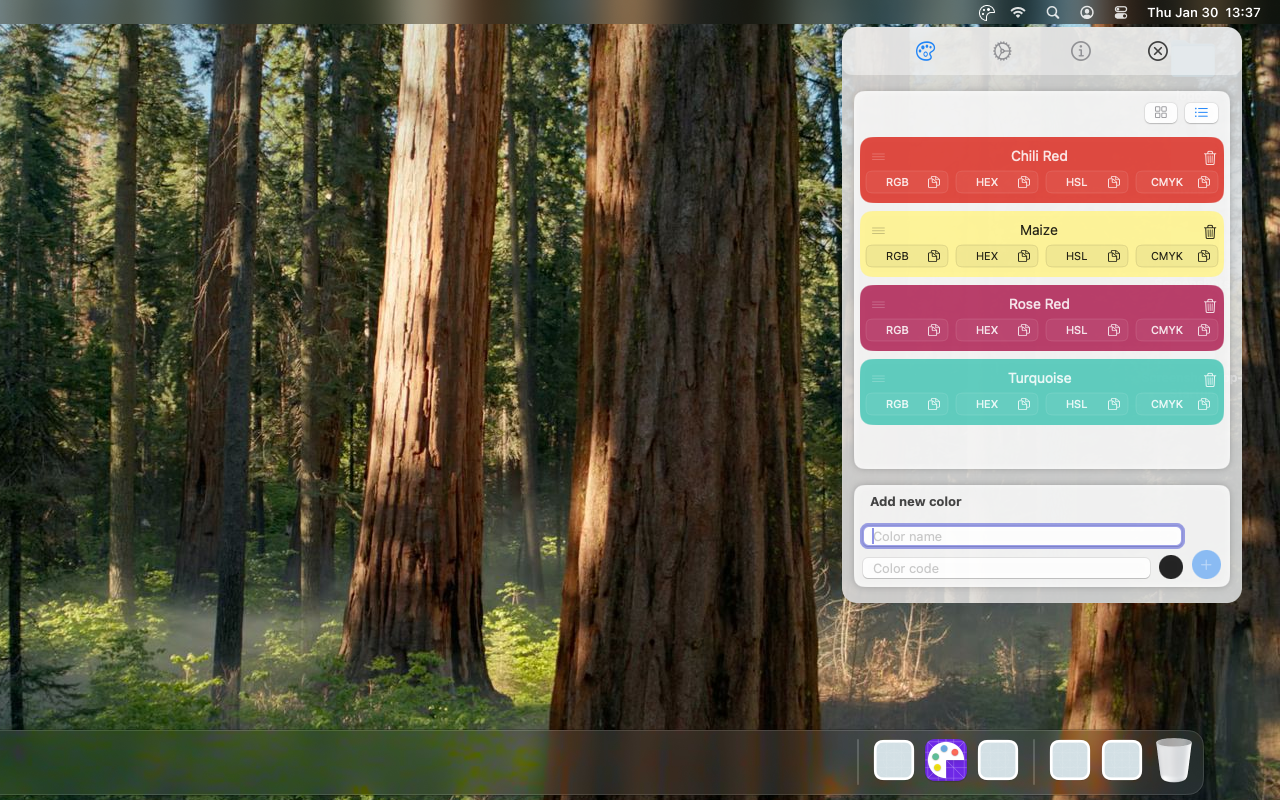Image resolution: width=1280 pixels, height=800 pixels.
Task: Open the black color picker swatch
Action: pyautogui.click(x=1171, y=567)
